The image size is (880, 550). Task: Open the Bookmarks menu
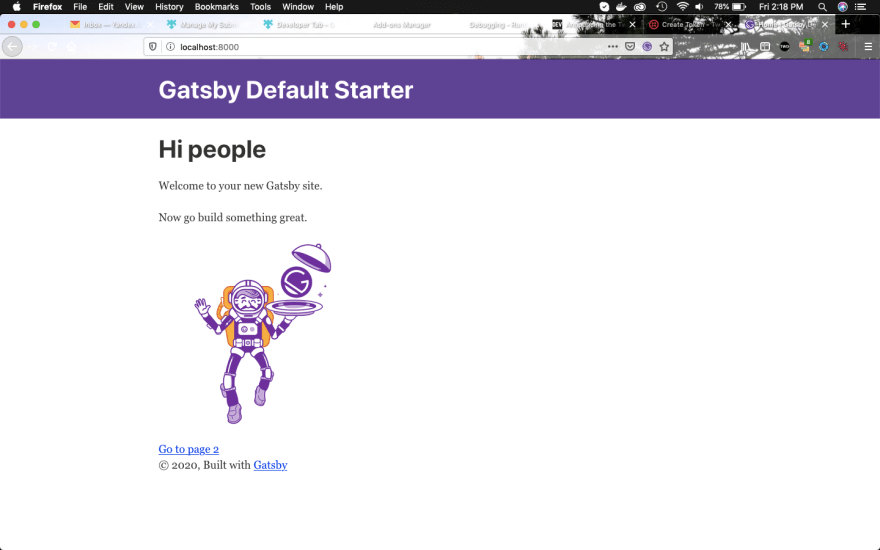217,7
